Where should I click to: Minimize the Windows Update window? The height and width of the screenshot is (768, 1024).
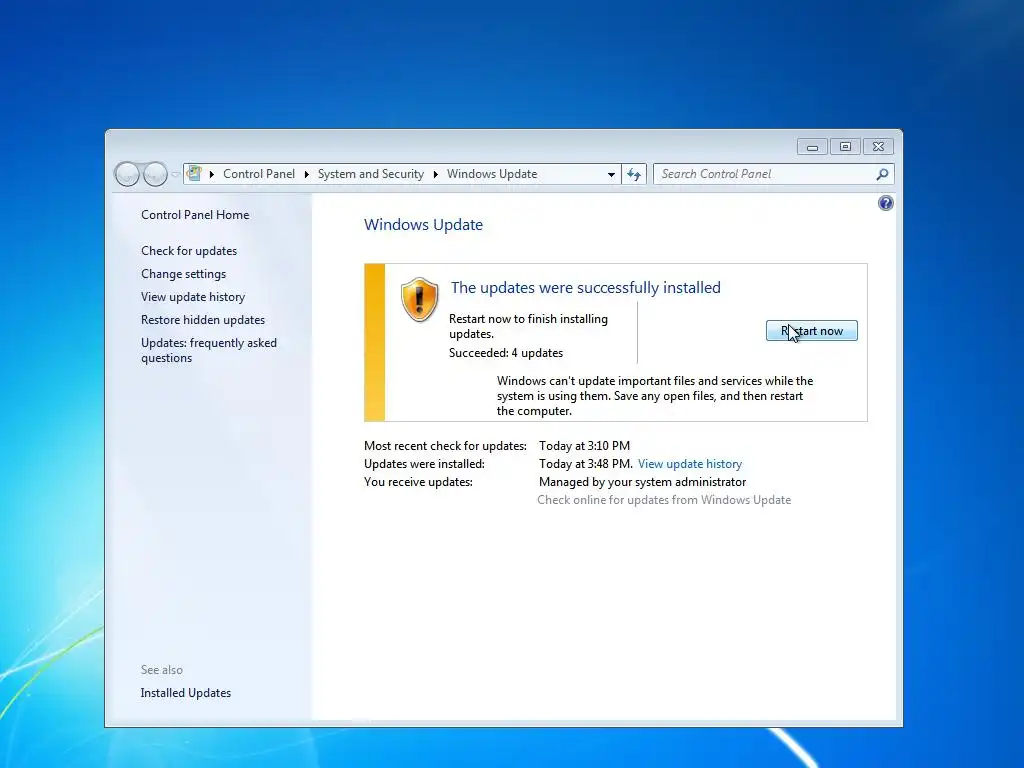(812, 147)
